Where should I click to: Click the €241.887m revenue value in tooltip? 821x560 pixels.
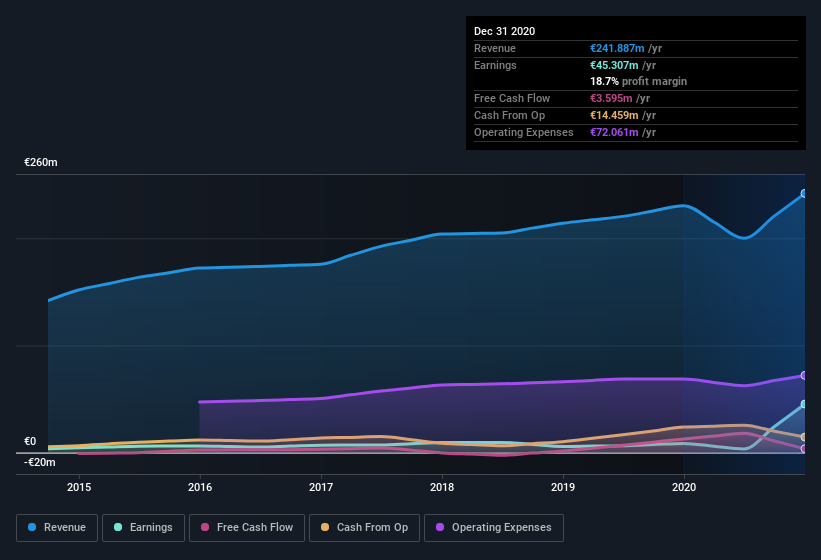617,48
